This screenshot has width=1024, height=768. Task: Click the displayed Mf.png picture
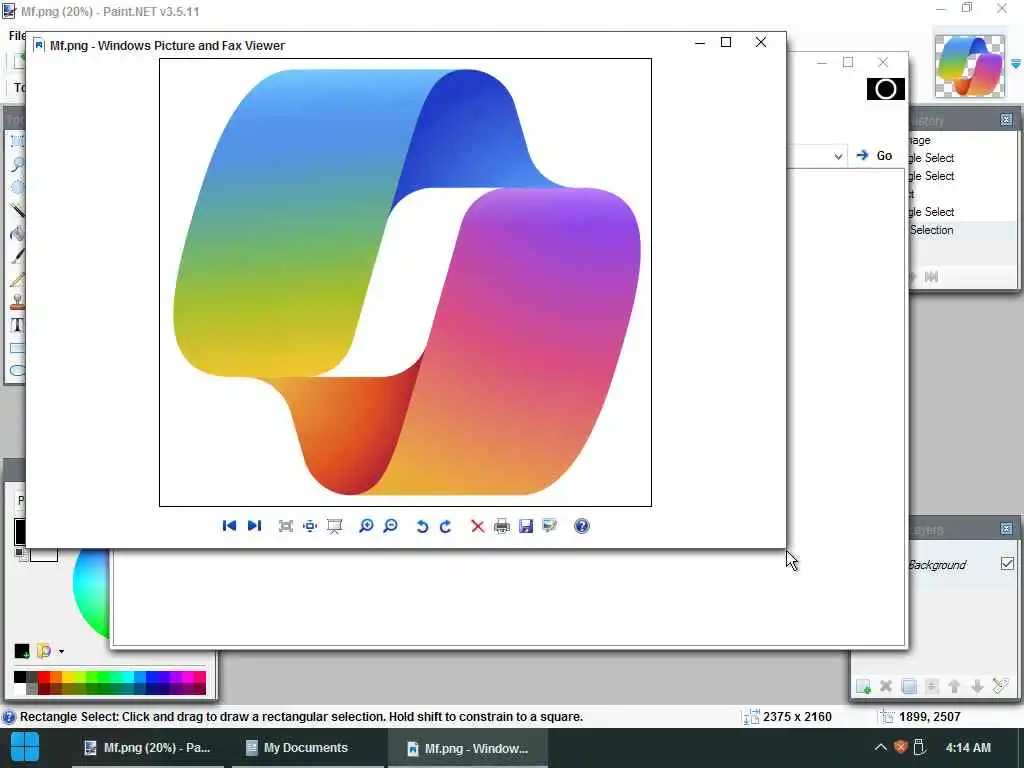coord(406,282)
